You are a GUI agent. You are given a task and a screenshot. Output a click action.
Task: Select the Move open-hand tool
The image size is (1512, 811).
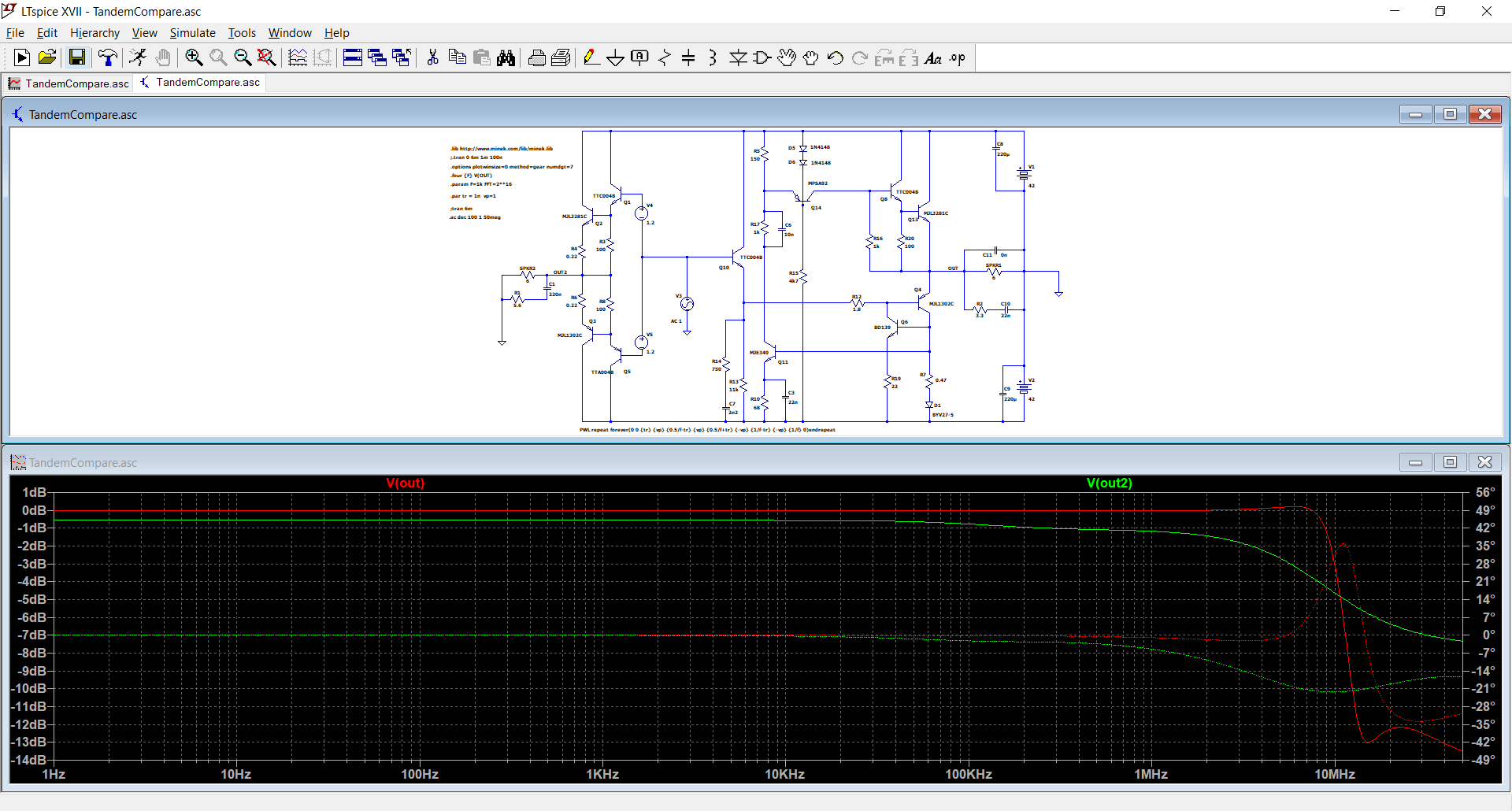click(787, 57)
